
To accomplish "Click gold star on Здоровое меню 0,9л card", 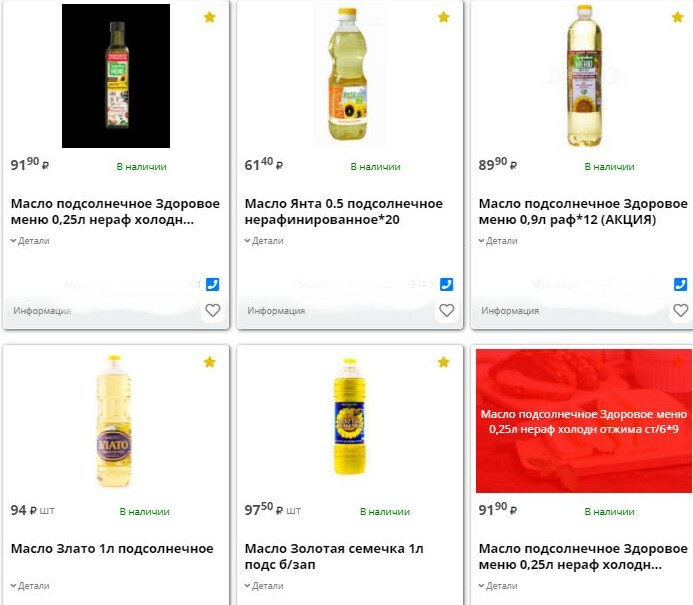I will [x=678, y=17].
